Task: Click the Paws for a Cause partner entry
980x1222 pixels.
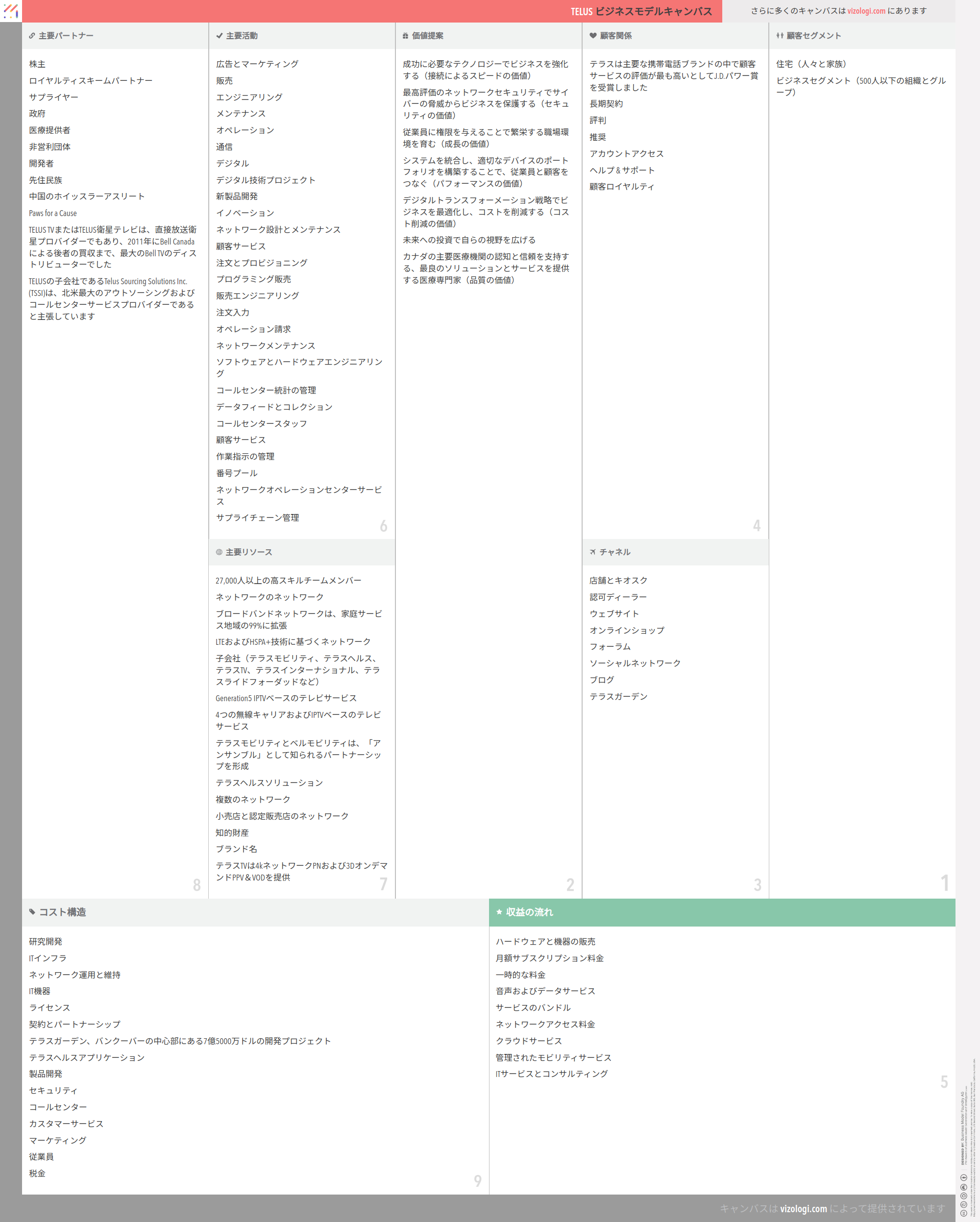Action: pyautogui.click(x=53, y=214)
